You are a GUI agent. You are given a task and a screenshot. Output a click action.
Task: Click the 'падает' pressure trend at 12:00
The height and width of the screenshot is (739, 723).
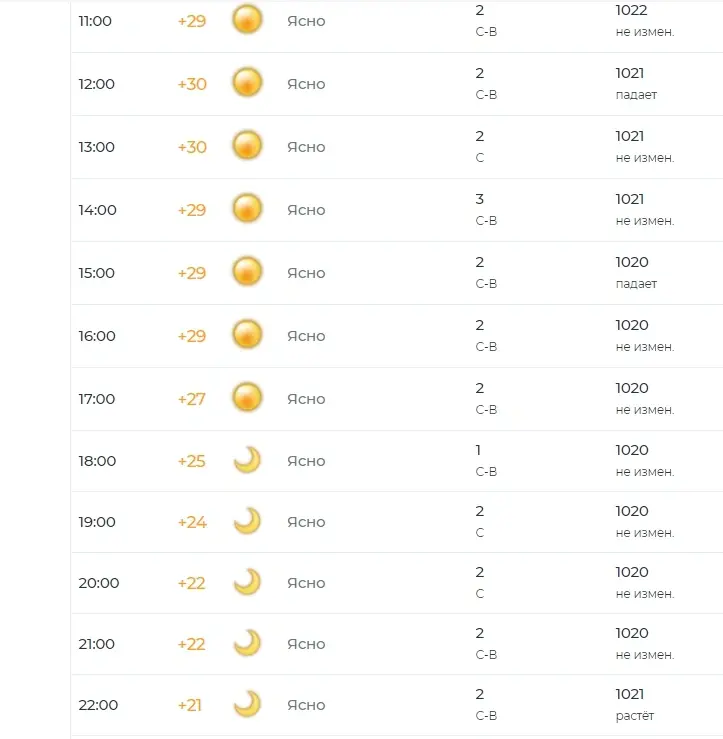(637, 95)
